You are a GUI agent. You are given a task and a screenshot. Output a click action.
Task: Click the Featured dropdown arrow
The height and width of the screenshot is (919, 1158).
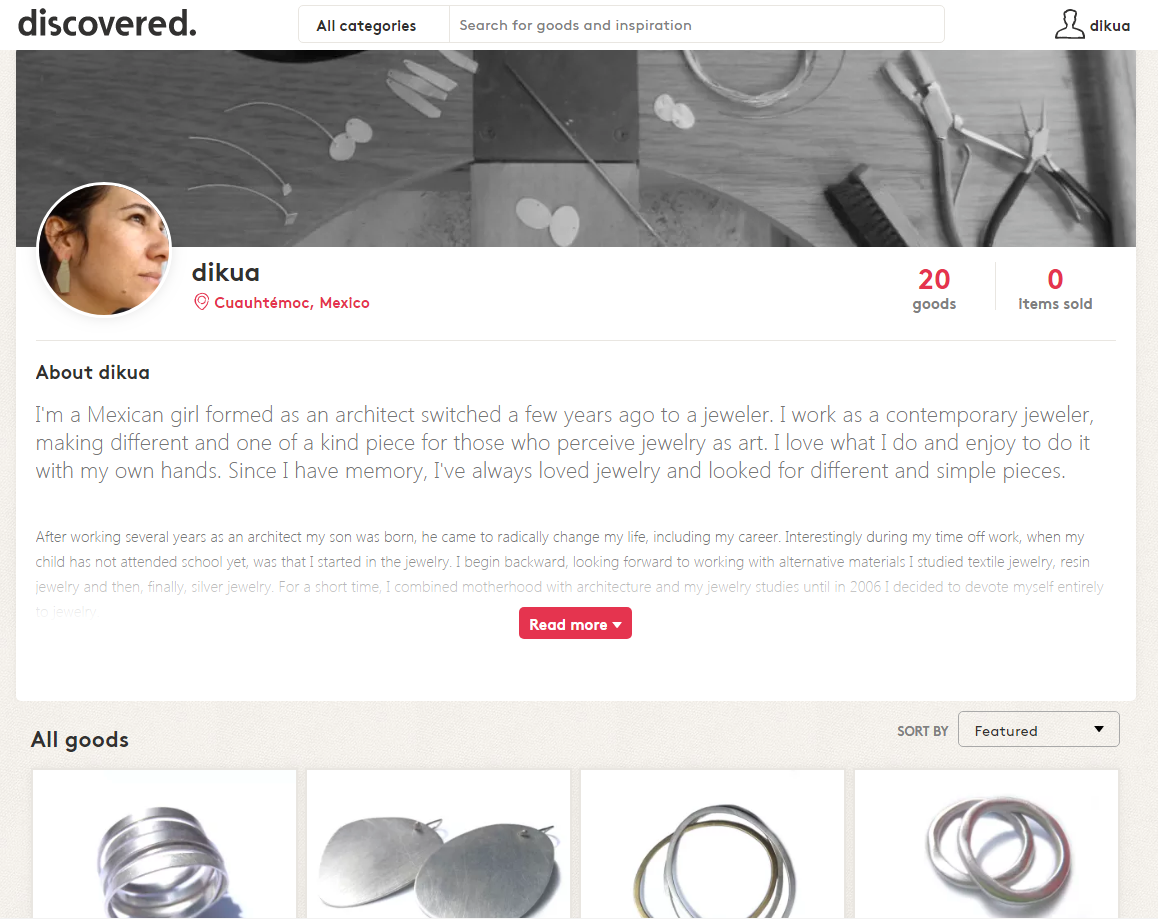1099,729
